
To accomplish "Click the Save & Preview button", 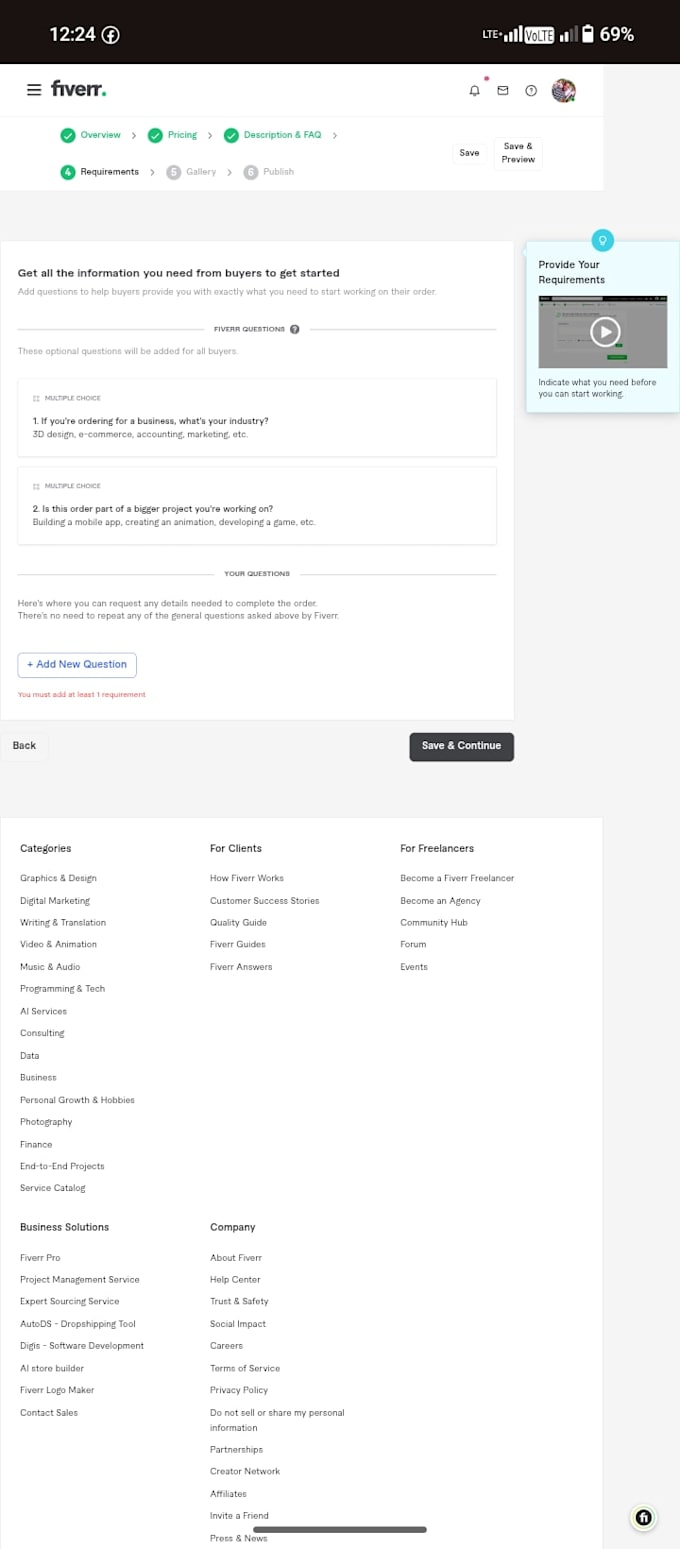I will coord(518,153).
